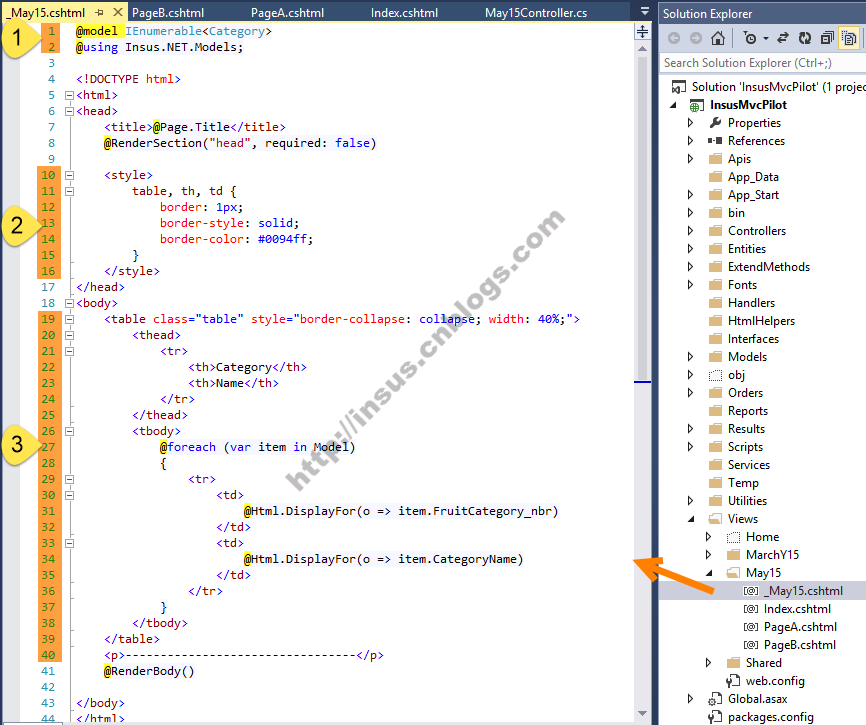This screenshot has width=866, height=725.
Task: Click the PageA.cshtml file icon
Action: (751, 627)
